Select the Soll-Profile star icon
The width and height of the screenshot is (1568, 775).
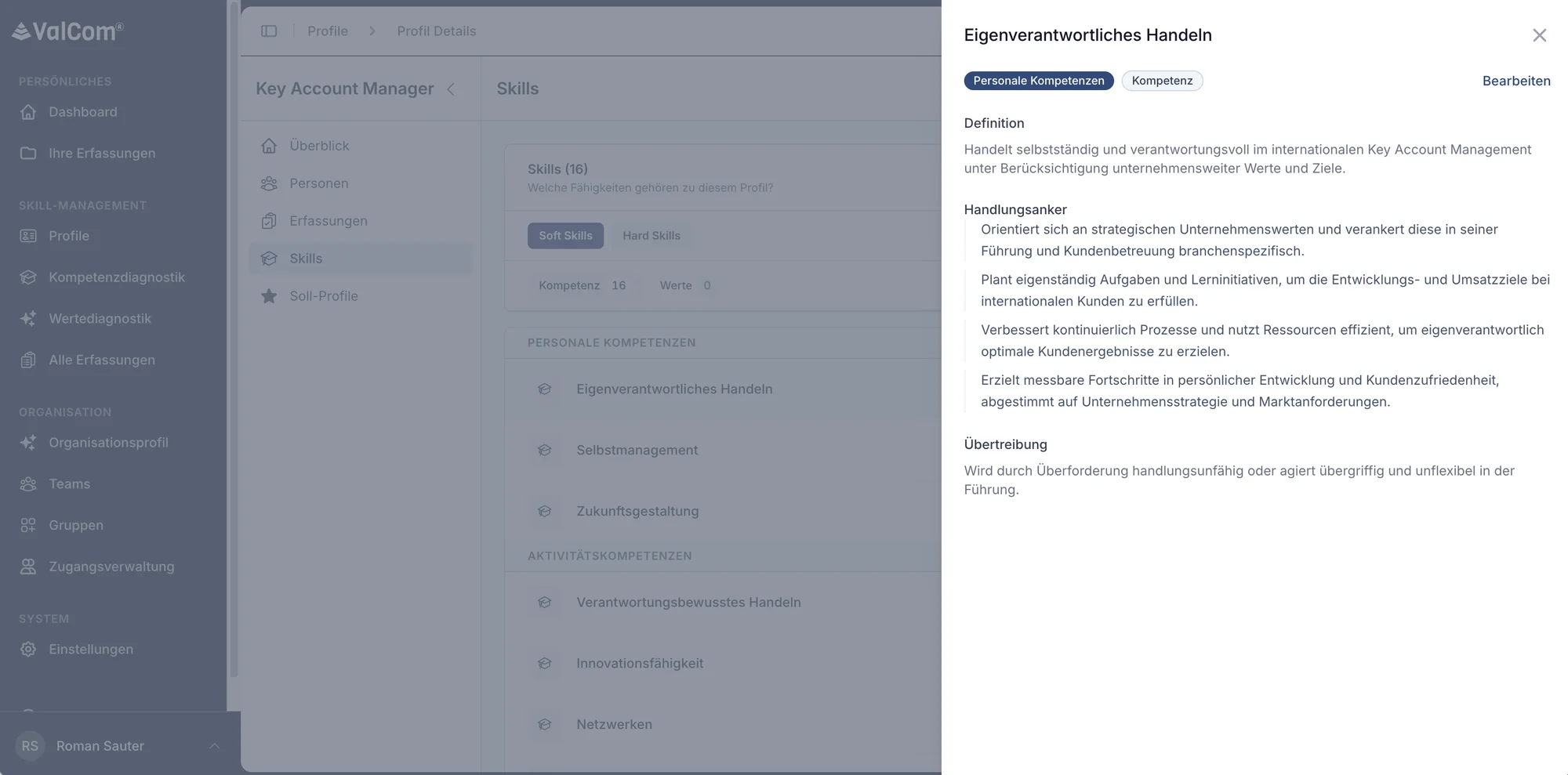point(269,296)
